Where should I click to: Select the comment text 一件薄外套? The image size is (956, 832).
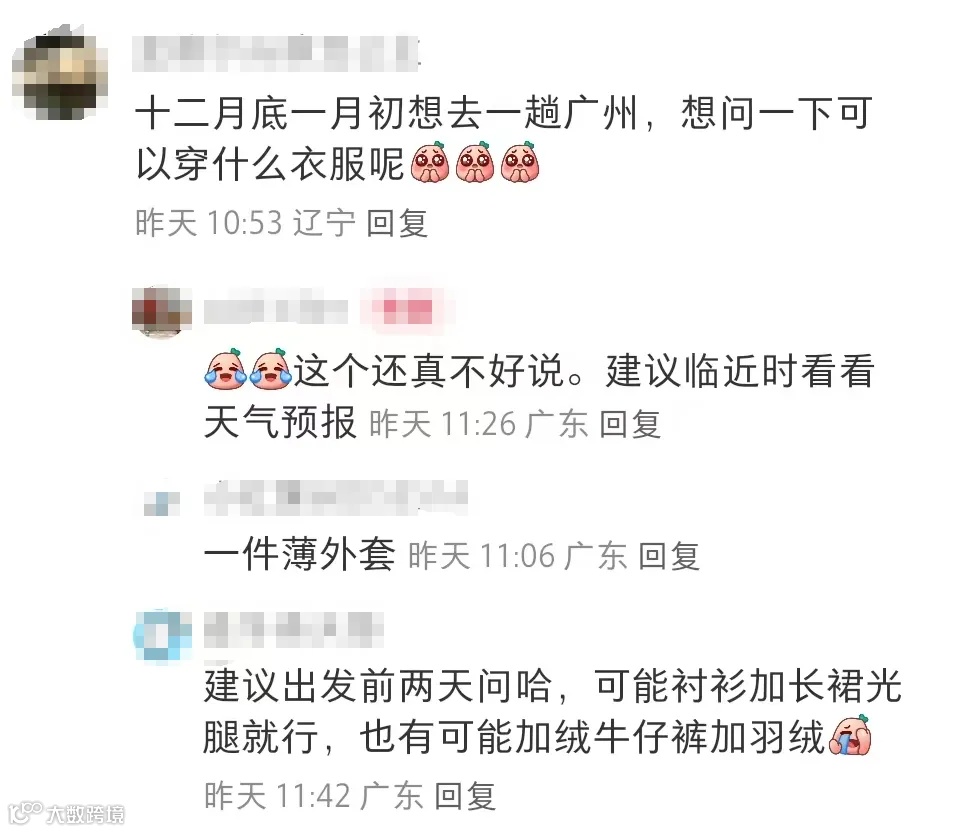(x=299, y=555)
